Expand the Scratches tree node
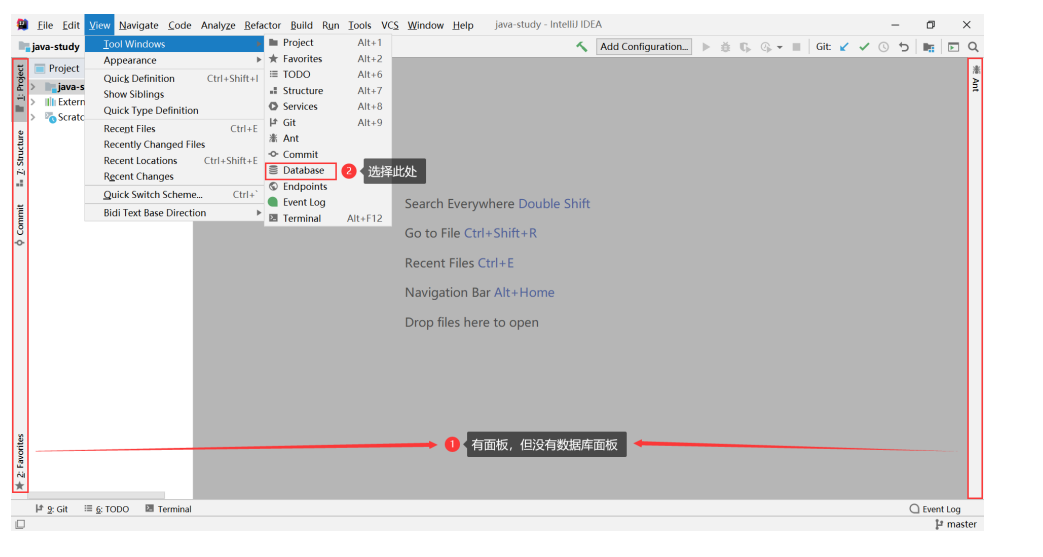 pos(33,117)
